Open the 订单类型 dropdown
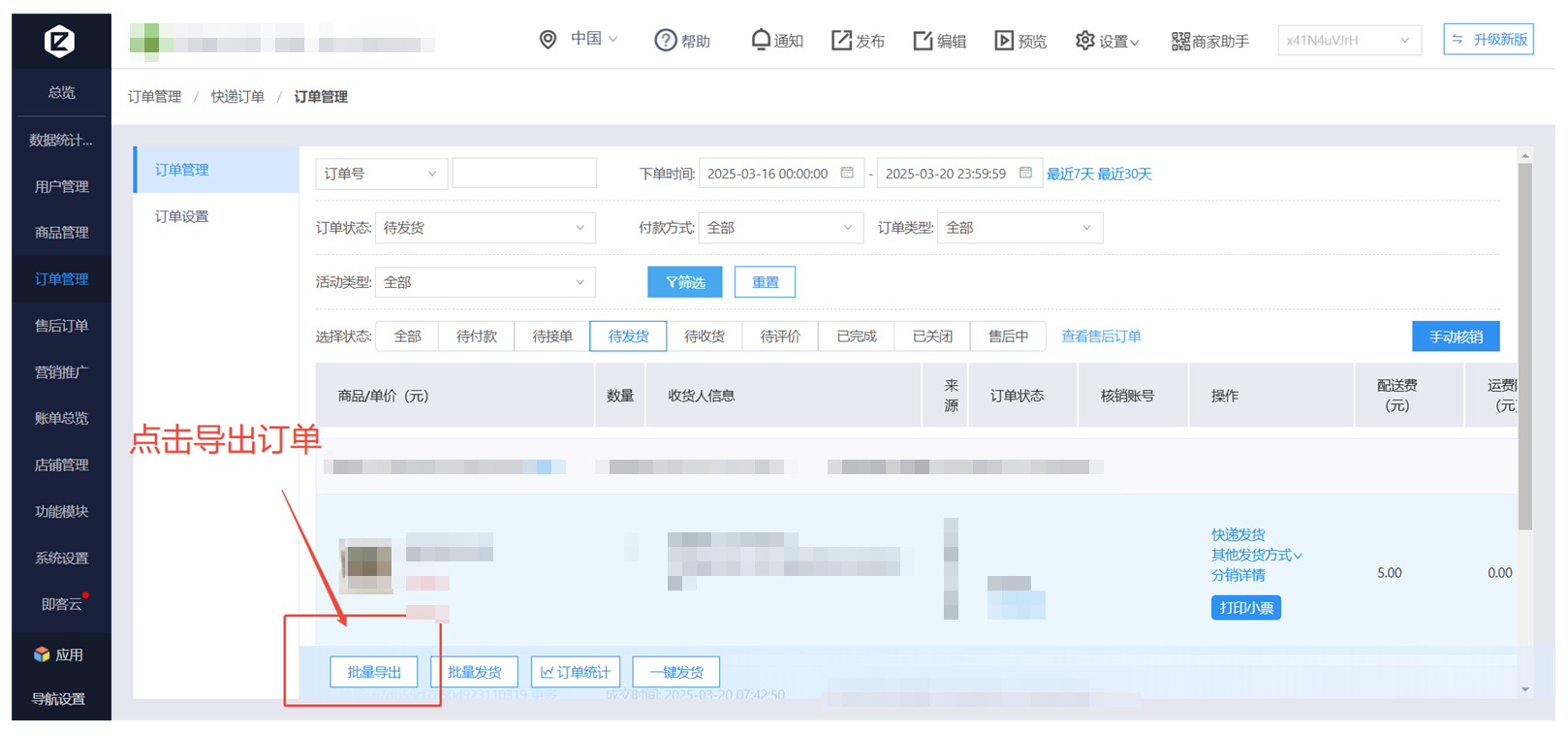 pyautogui.click(x=1019, y=228)
